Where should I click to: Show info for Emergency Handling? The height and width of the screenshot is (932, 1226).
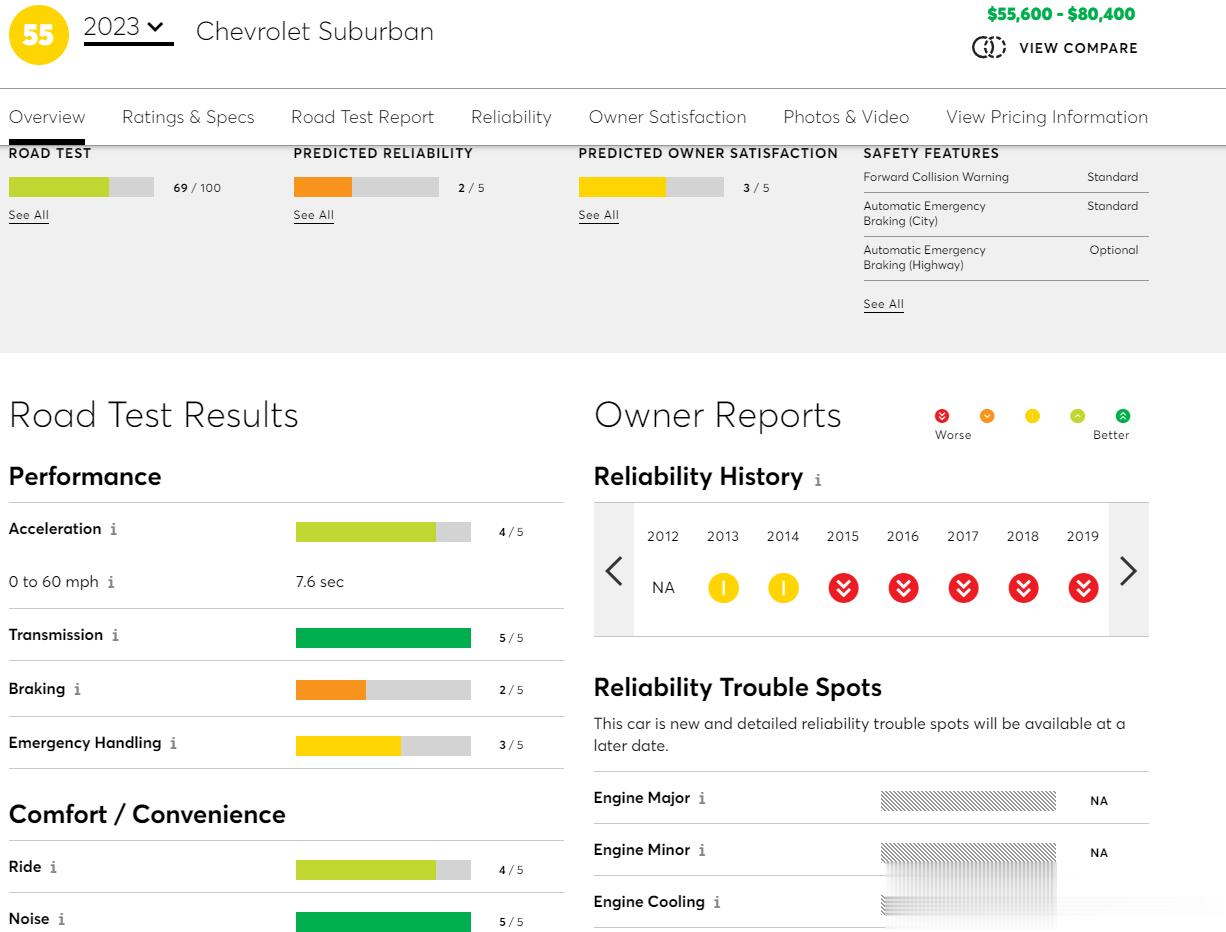point(173,744)
